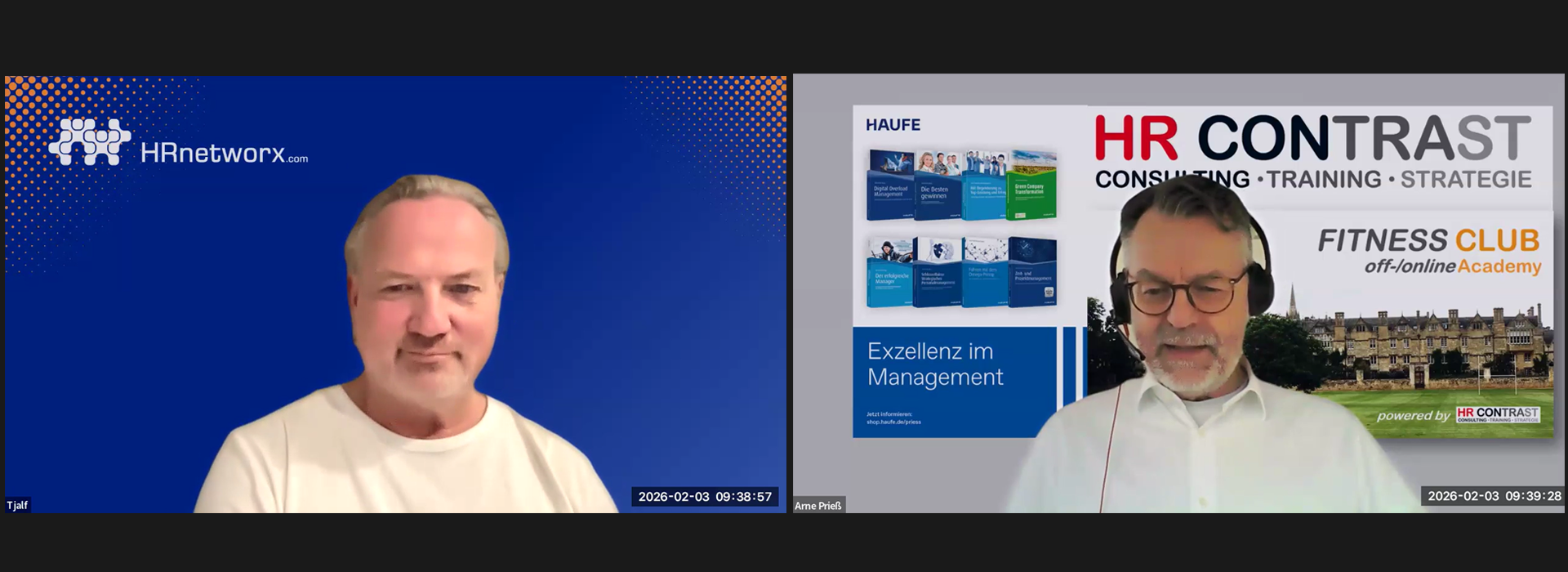Click the 'Tjalf' participant name label
This screenshot has height=572, width=1568.
pos(17,505)
